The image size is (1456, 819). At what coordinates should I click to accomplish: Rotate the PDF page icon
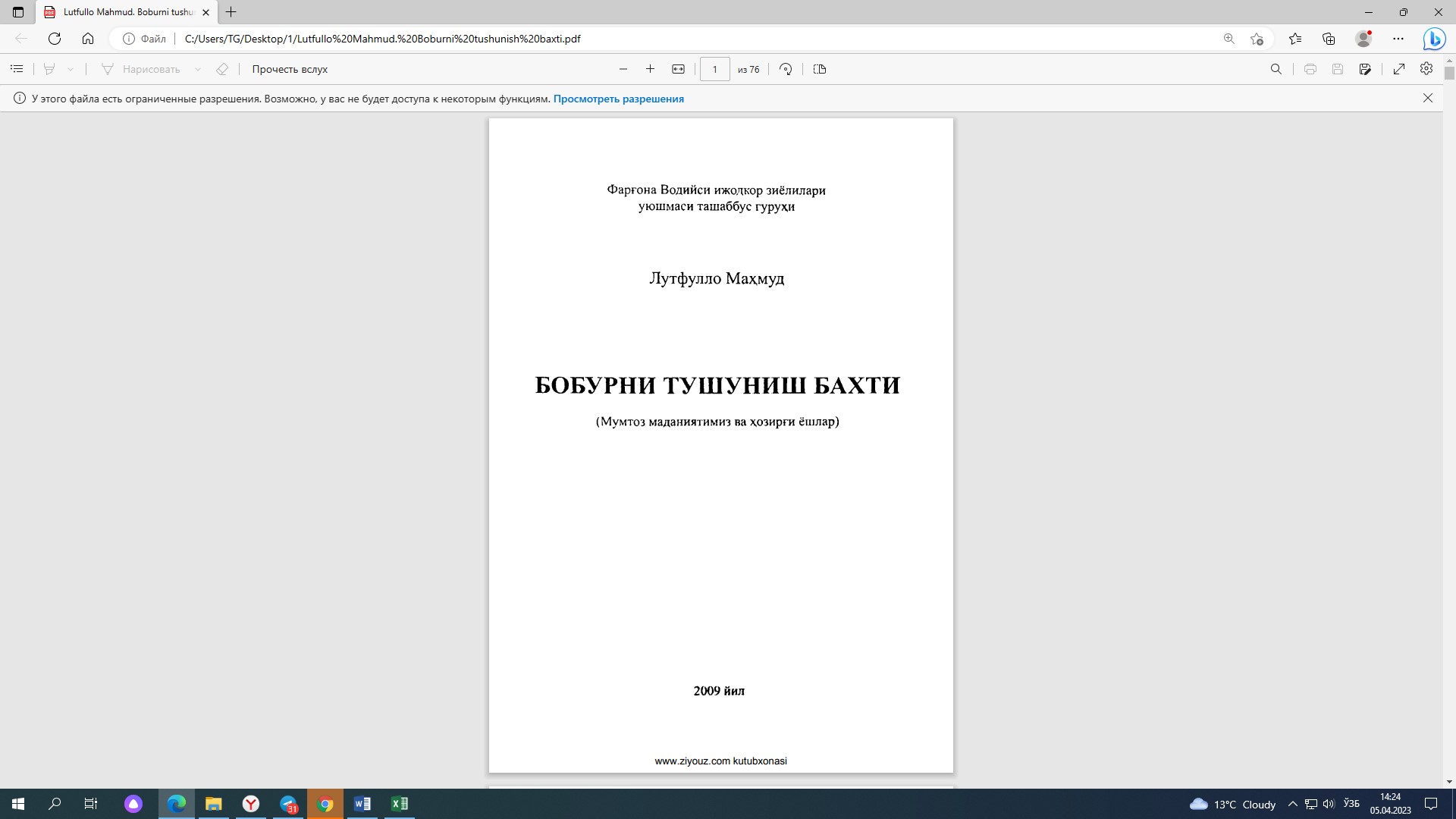(786, 69)
